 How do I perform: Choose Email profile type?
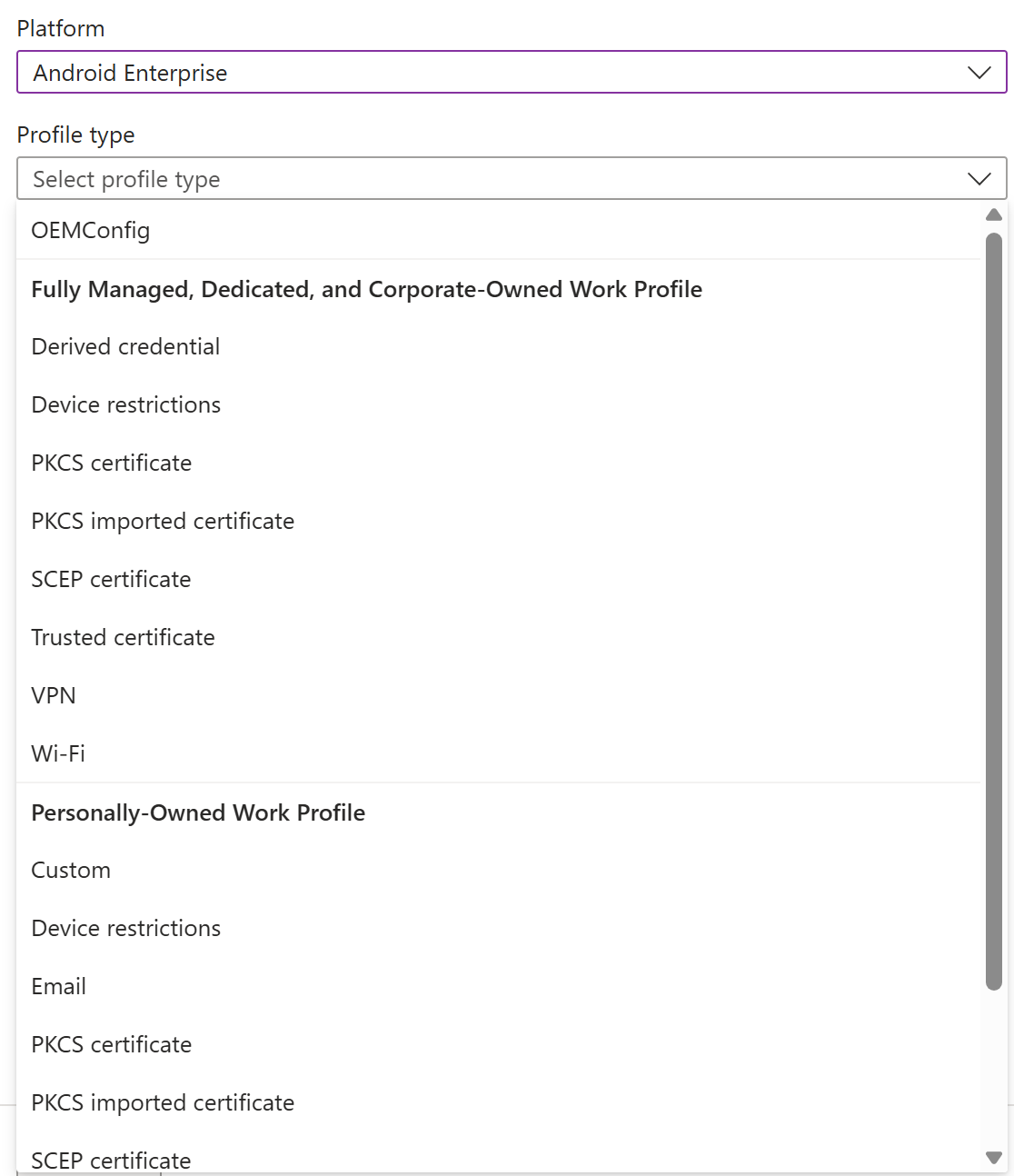pyautogui.click(x=59, y=987)
